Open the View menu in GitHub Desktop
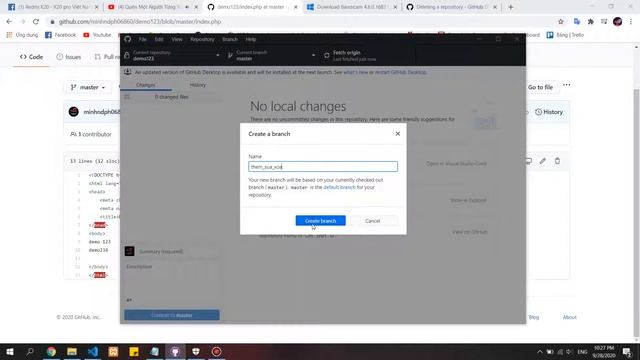Image resolution: width=640 pixels, height=360 pixels. [177, 39]
